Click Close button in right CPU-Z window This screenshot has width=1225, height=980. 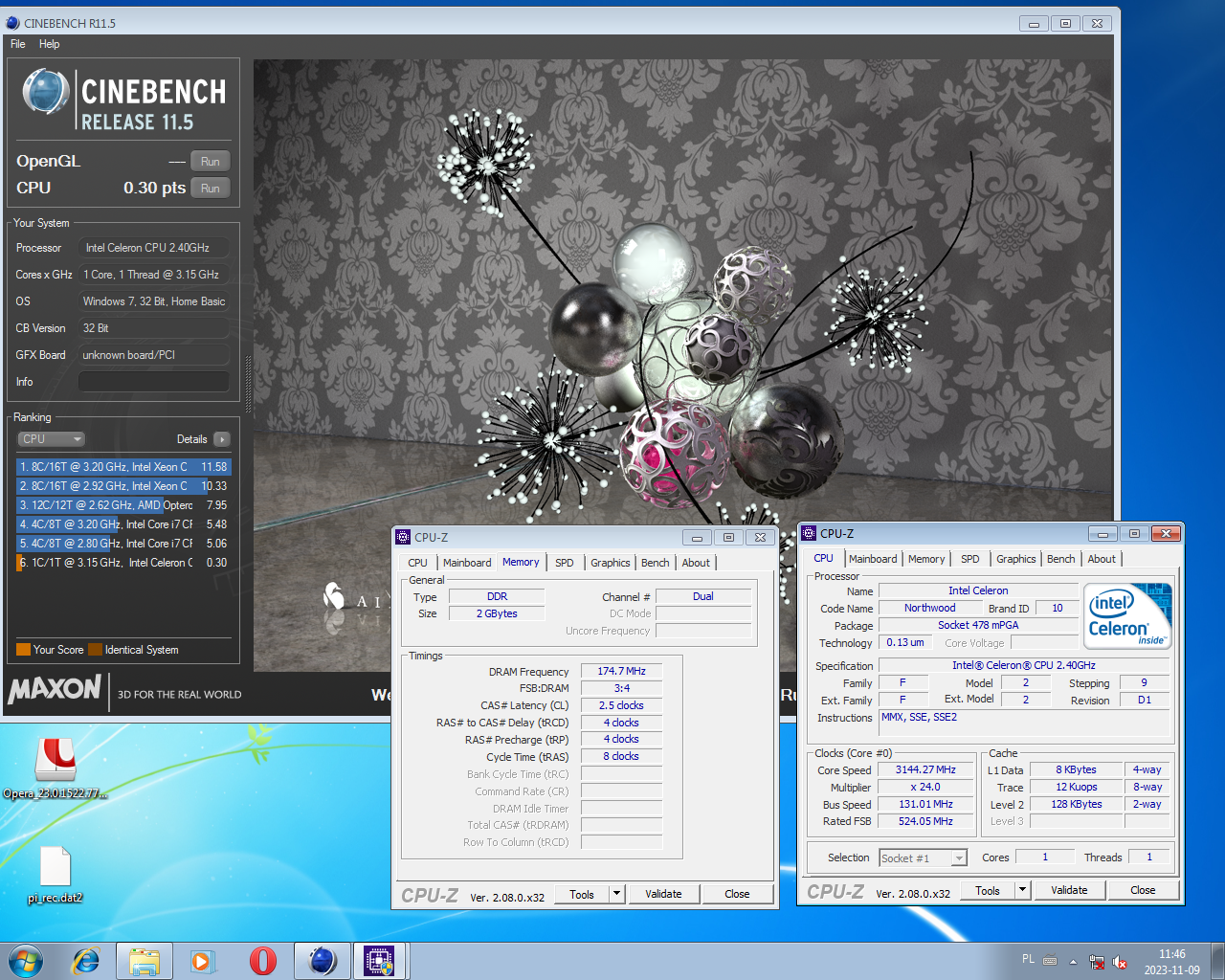[x=1143, y=890]
